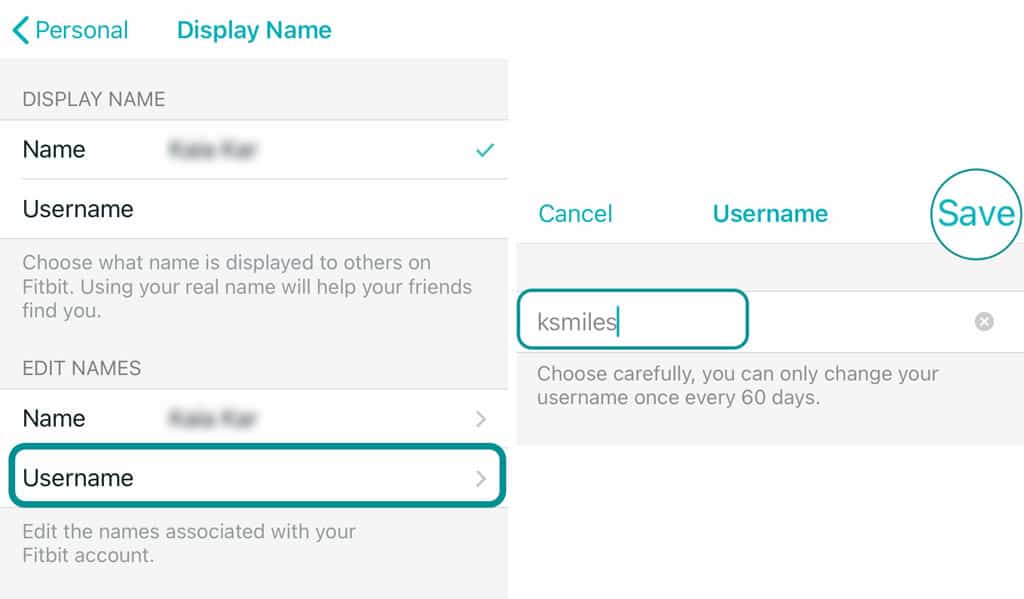Viewport: 1024px width, 599px height.
Task: Open Name under Edit Names
Action: pyautogui.click(x=54, y=419)
